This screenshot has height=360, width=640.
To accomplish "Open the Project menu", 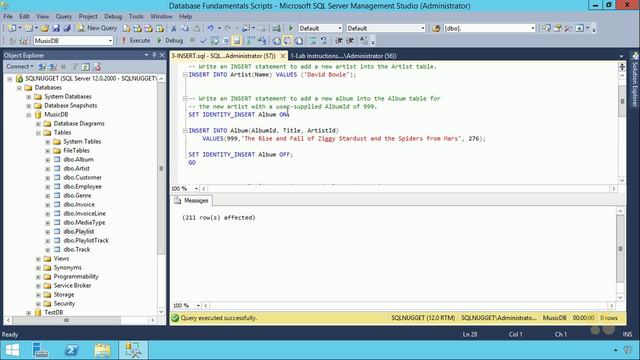I will point(88,16).
